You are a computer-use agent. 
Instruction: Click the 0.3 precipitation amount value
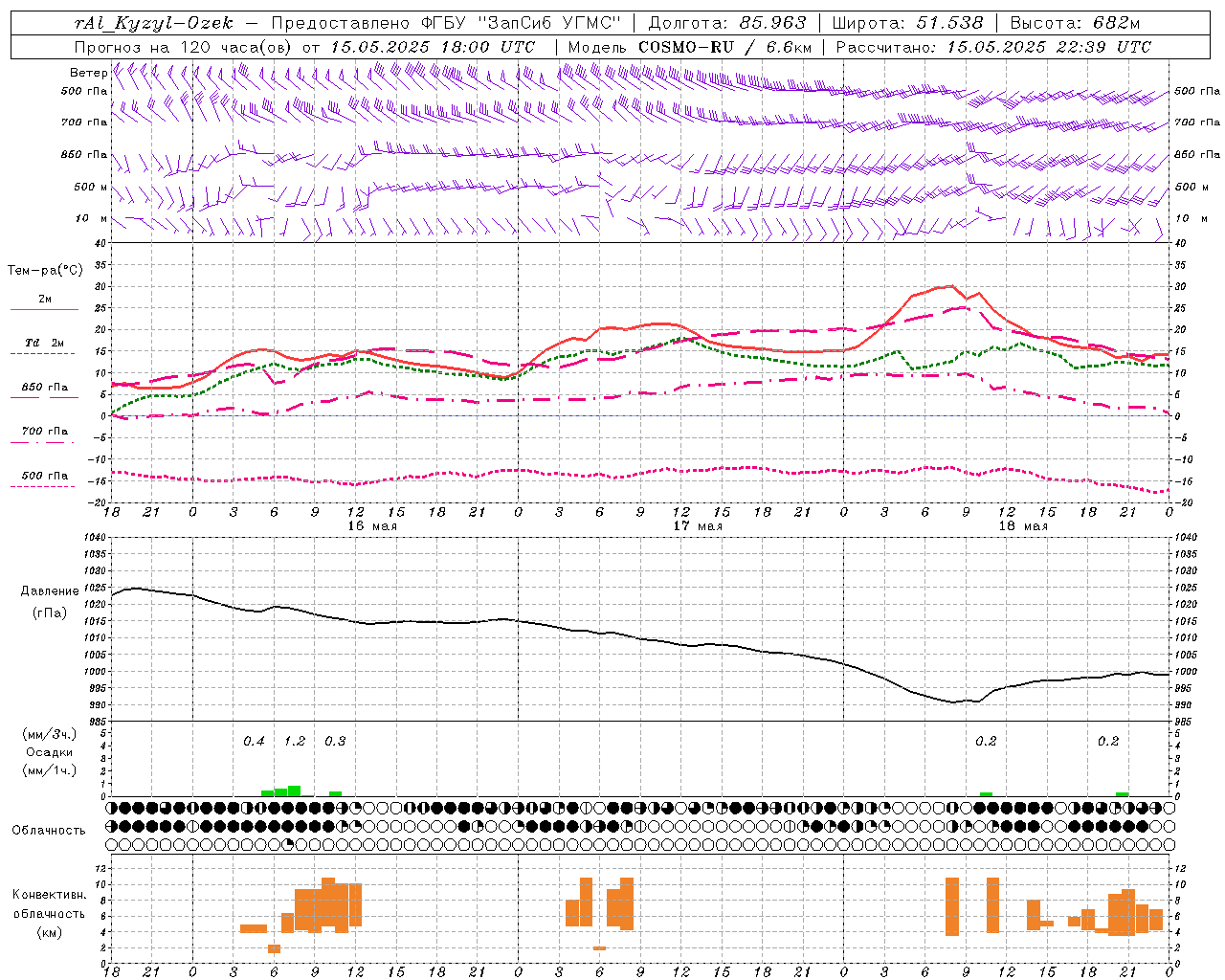click(335, 742)
